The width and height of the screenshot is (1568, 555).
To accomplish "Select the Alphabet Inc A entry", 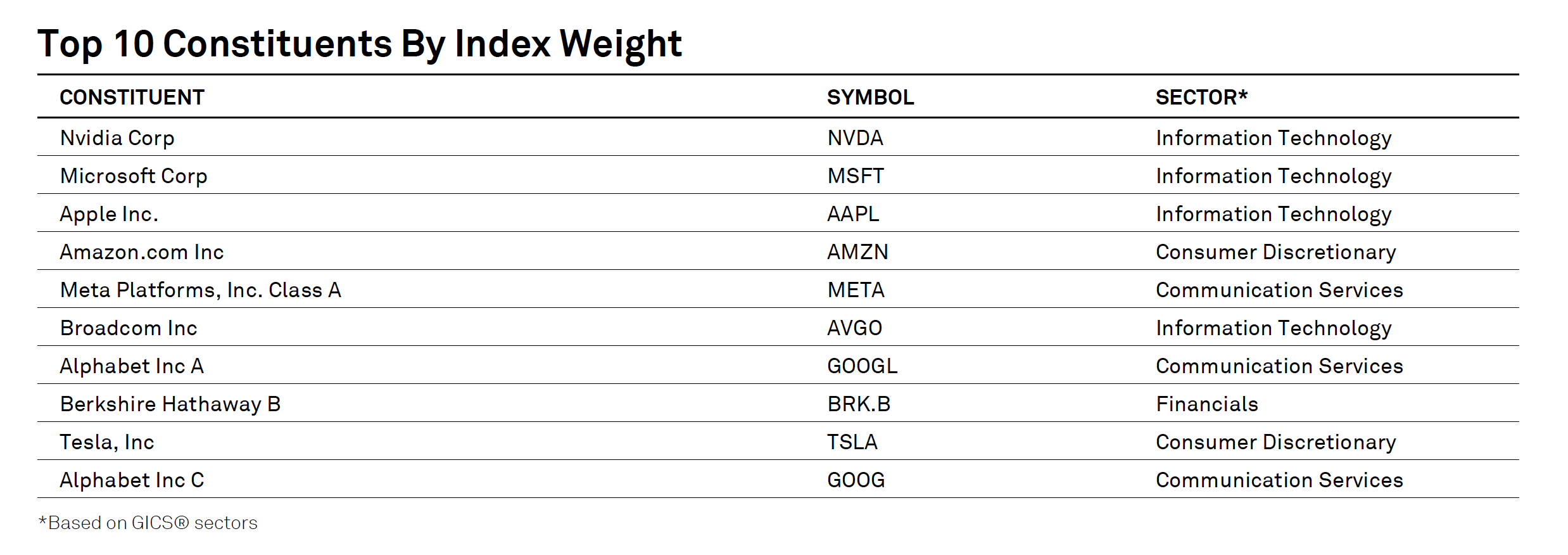I will tap(132, 366).
